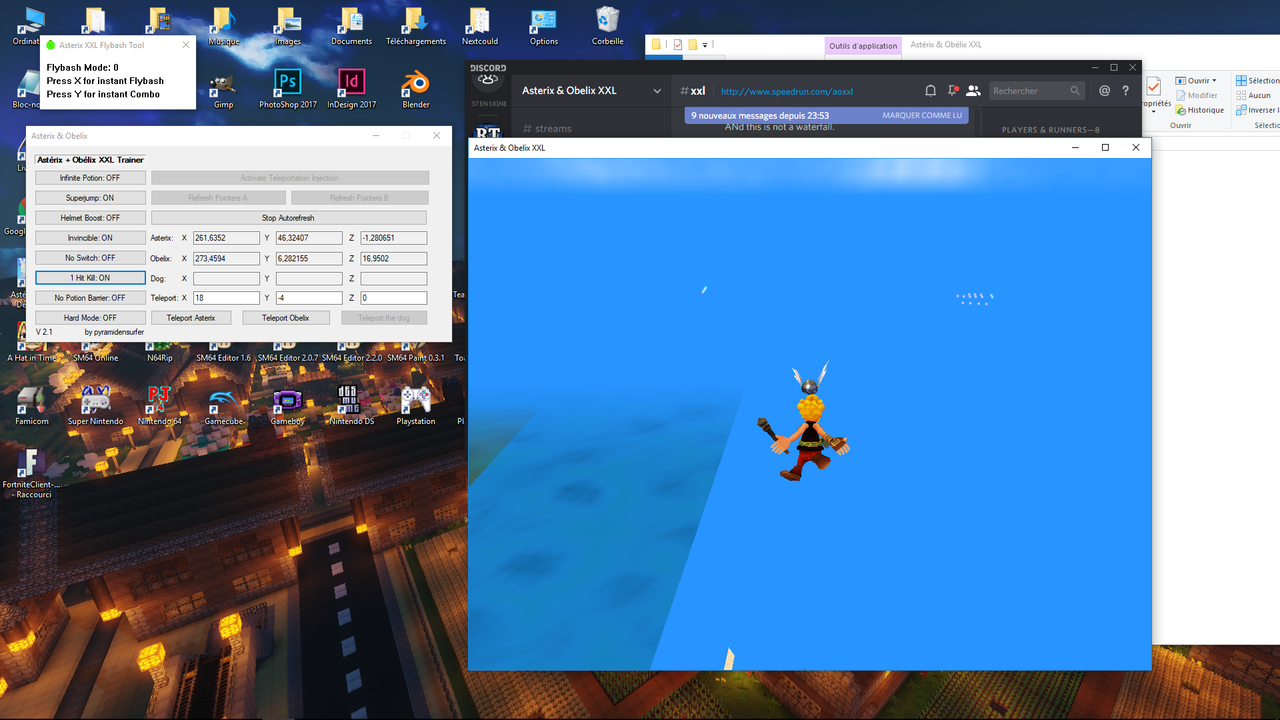Click the Asterix character in the game window

(804, 422)
